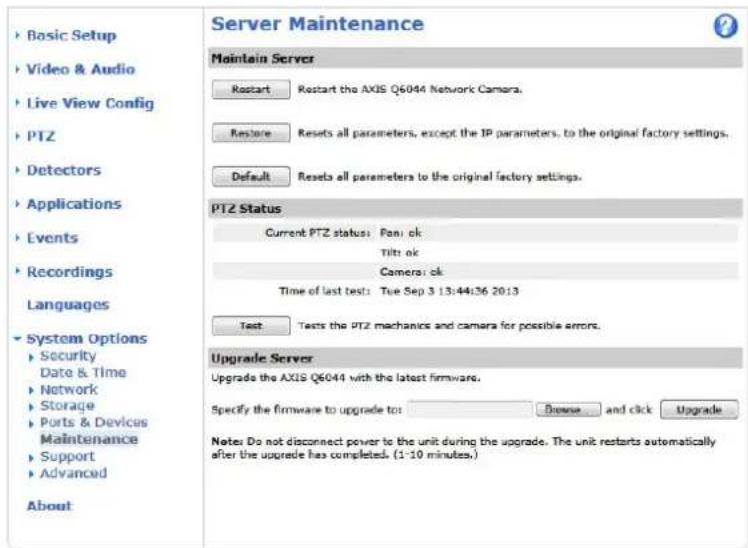
Task: Click the last test timestamp 'Tue Sep 3'
Action: 449,291
